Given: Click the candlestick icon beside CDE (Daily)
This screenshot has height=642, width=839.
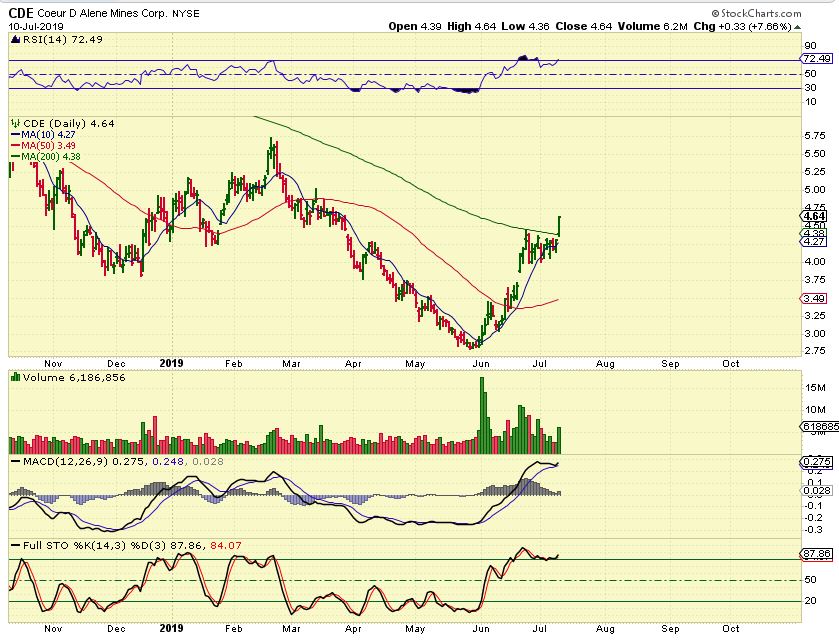Looking at the screenshot, I should [x=16, y=123].
